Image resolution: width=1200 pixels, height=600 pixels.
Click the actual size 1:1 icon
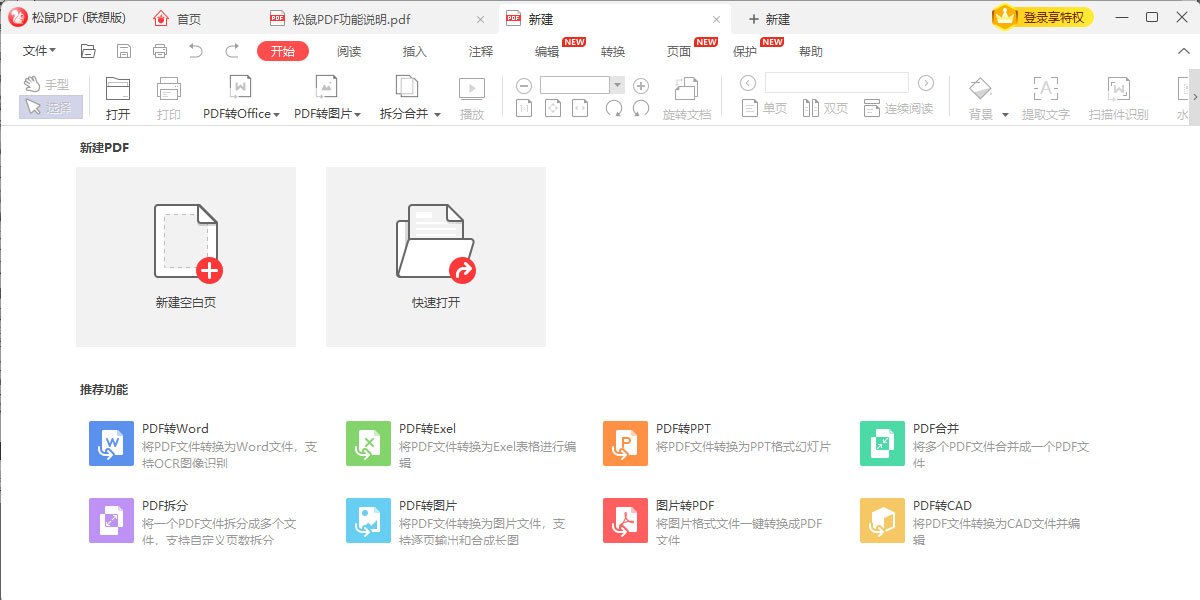(524, 108)
